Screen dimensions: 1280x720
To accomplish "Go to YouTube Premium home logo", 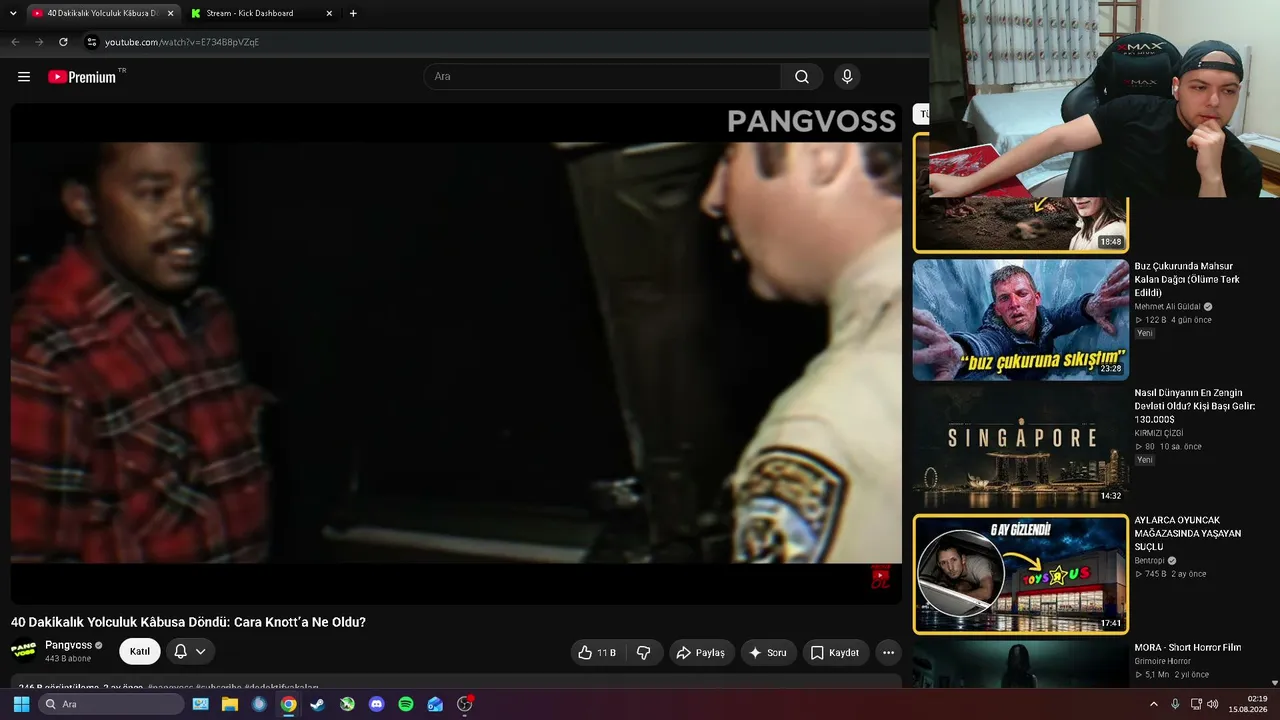I will click(x=83, y=77).
